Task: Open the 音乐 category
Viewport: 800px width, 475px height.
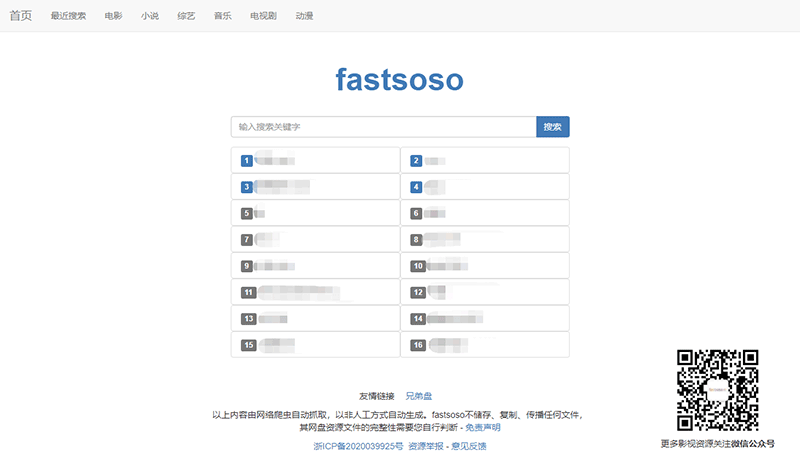Action: 222,16
